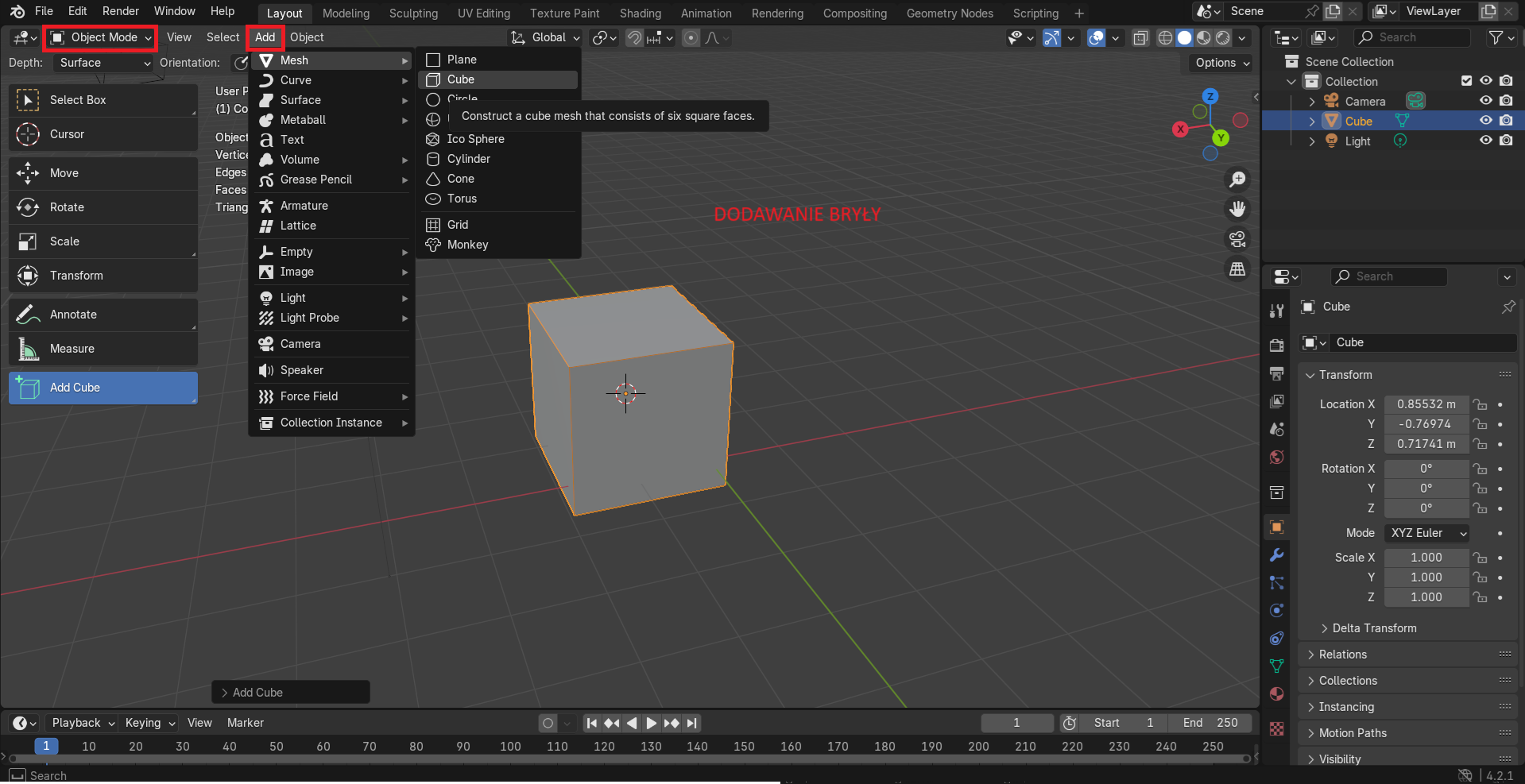Viewport: 1525px width, 784px height.
Task: Select the Select Box tool
Action: (103, 100)
